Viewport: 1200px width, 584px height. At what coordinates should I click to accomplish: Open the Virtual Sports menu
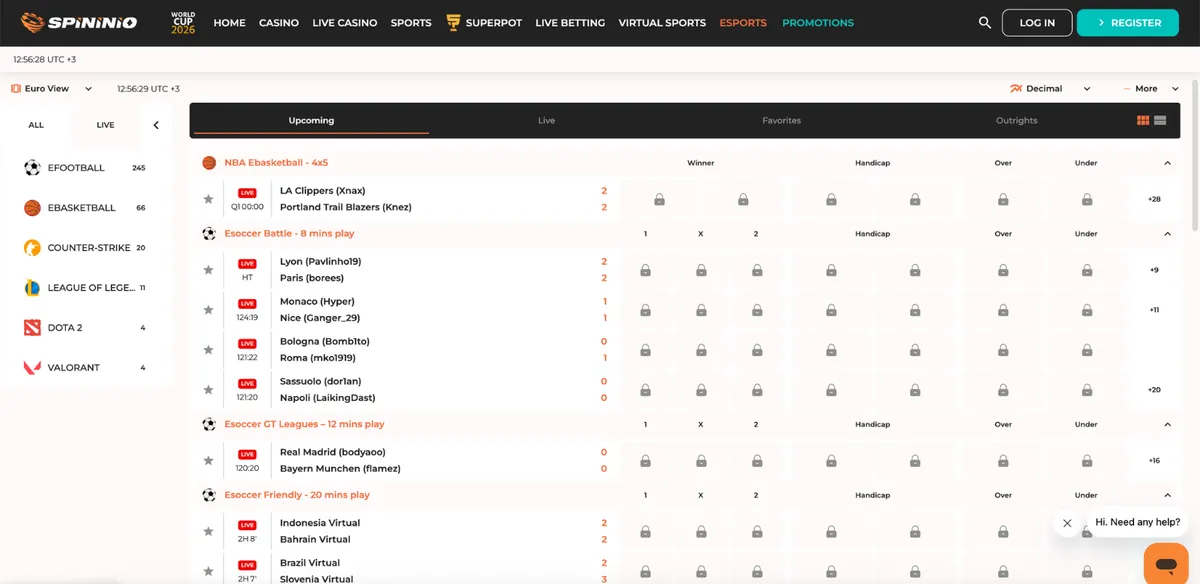click(662, 22)
